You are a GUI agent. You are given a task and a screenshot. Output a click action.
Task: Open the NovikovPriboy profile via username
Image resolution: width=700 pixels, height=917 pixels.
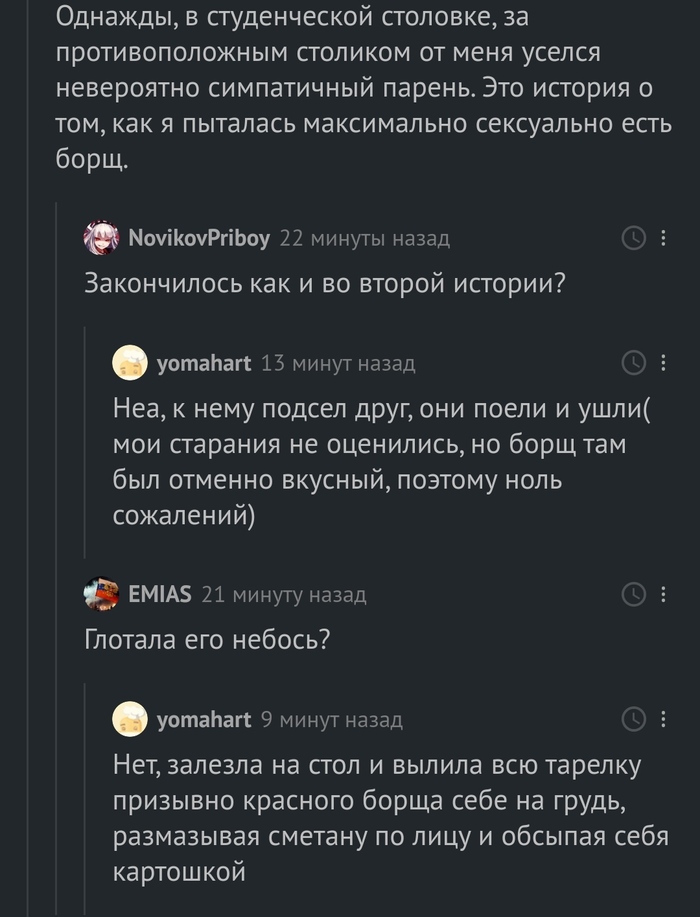[x=199, y=238]
